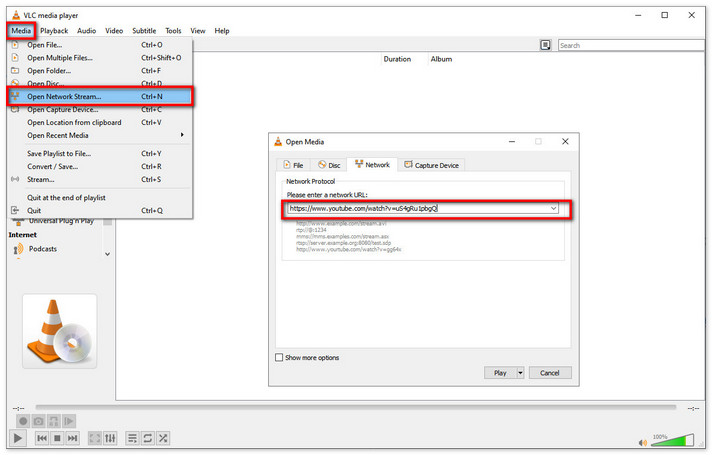Click the frame-by-frame icon
The image size is (712, 455).
[69, 421]
